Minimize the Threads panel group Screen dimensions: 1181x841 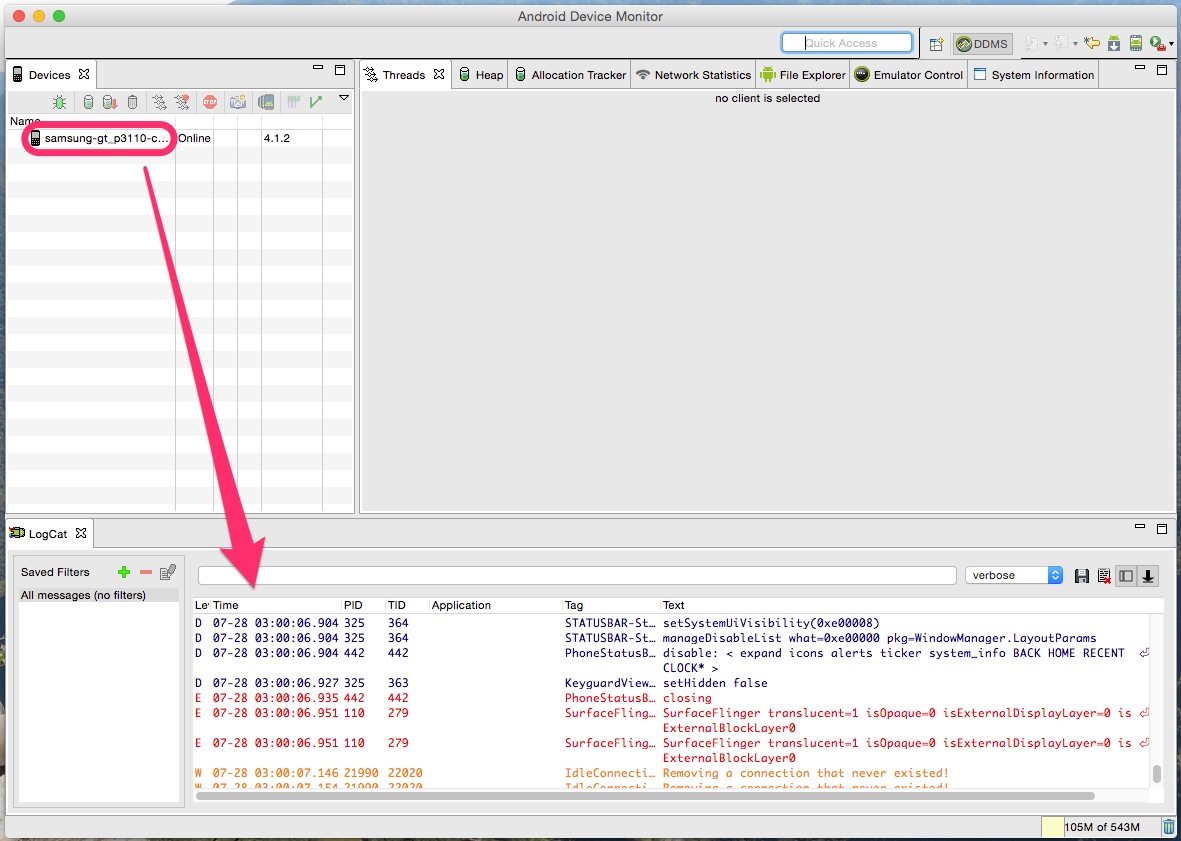[1140, 69]
